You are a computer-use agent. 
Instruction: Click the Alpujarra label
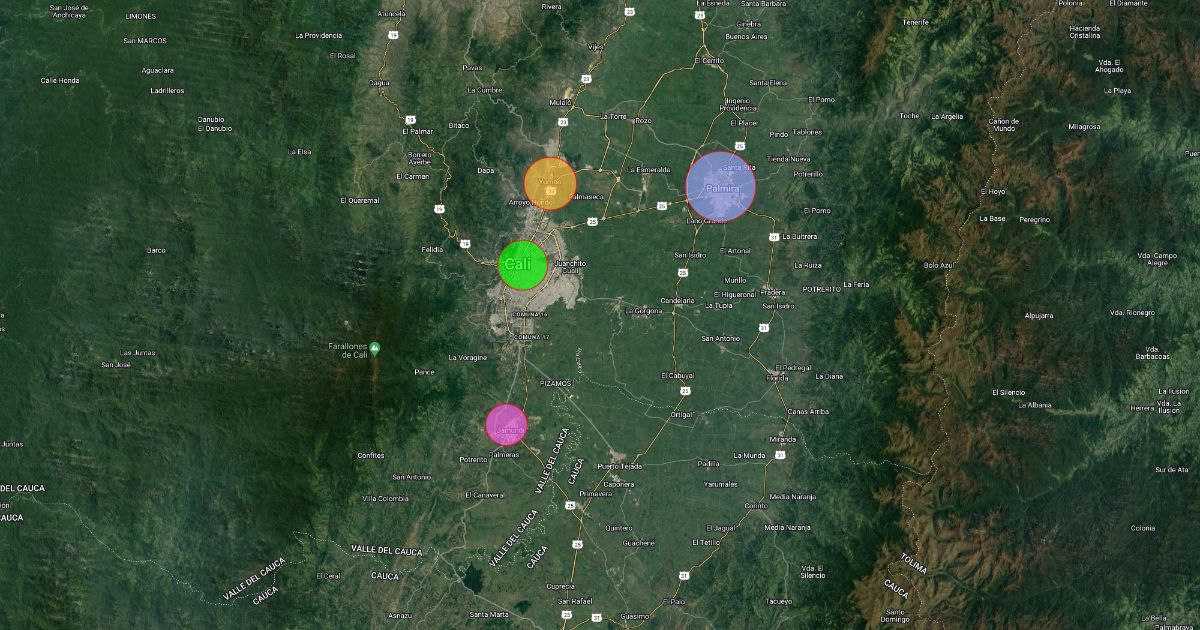point(1039,315)
